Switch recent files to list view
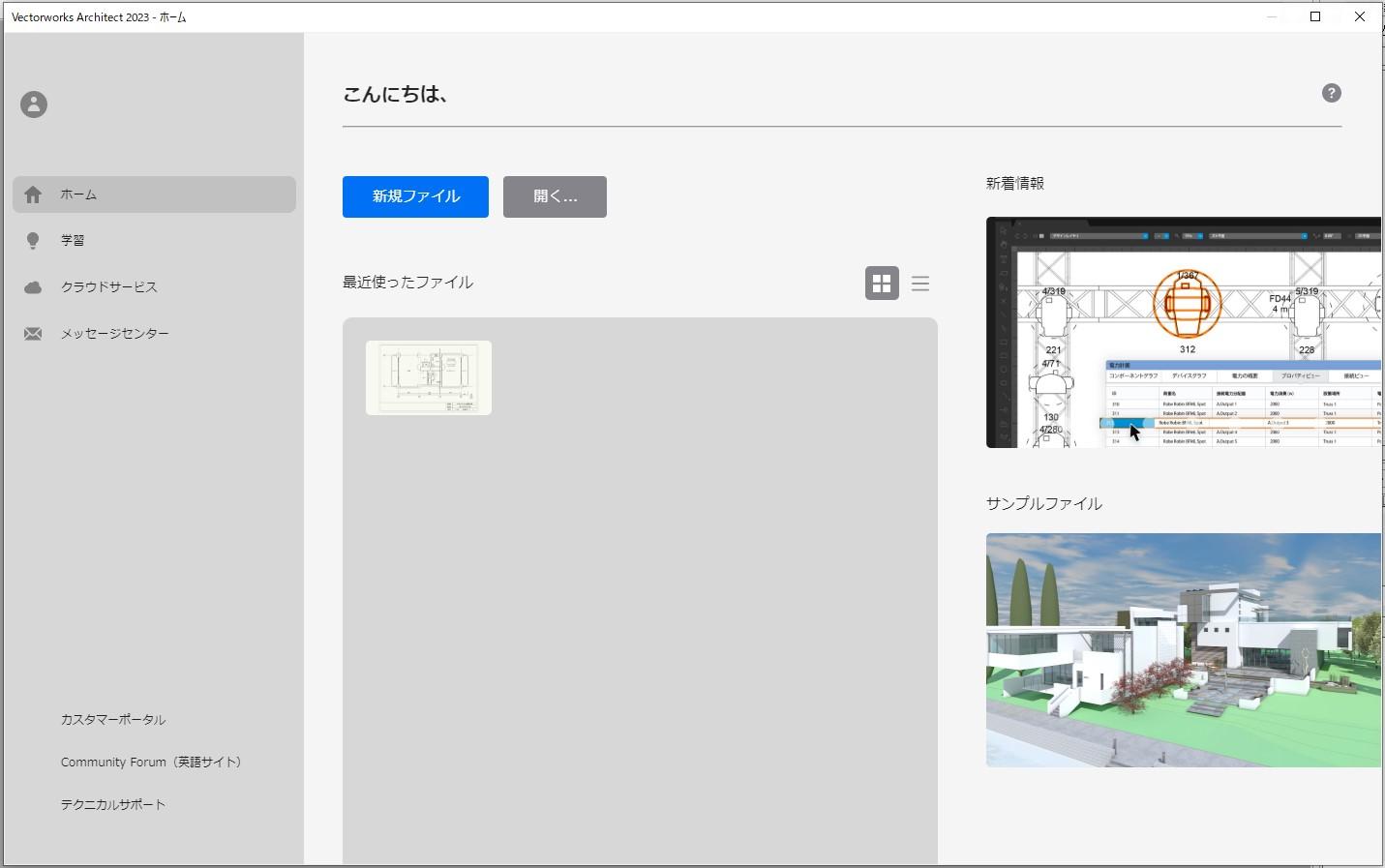Viewport: 1385px width, 868px height. [x=919, y=284]
